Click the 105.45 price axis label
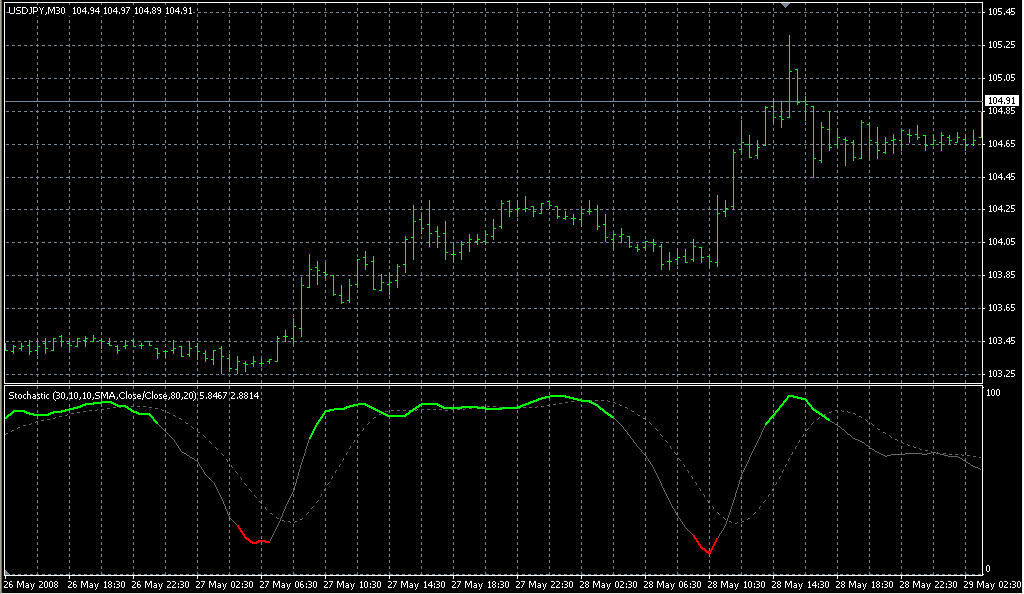1024x594 pixels. click(1000, 12)
